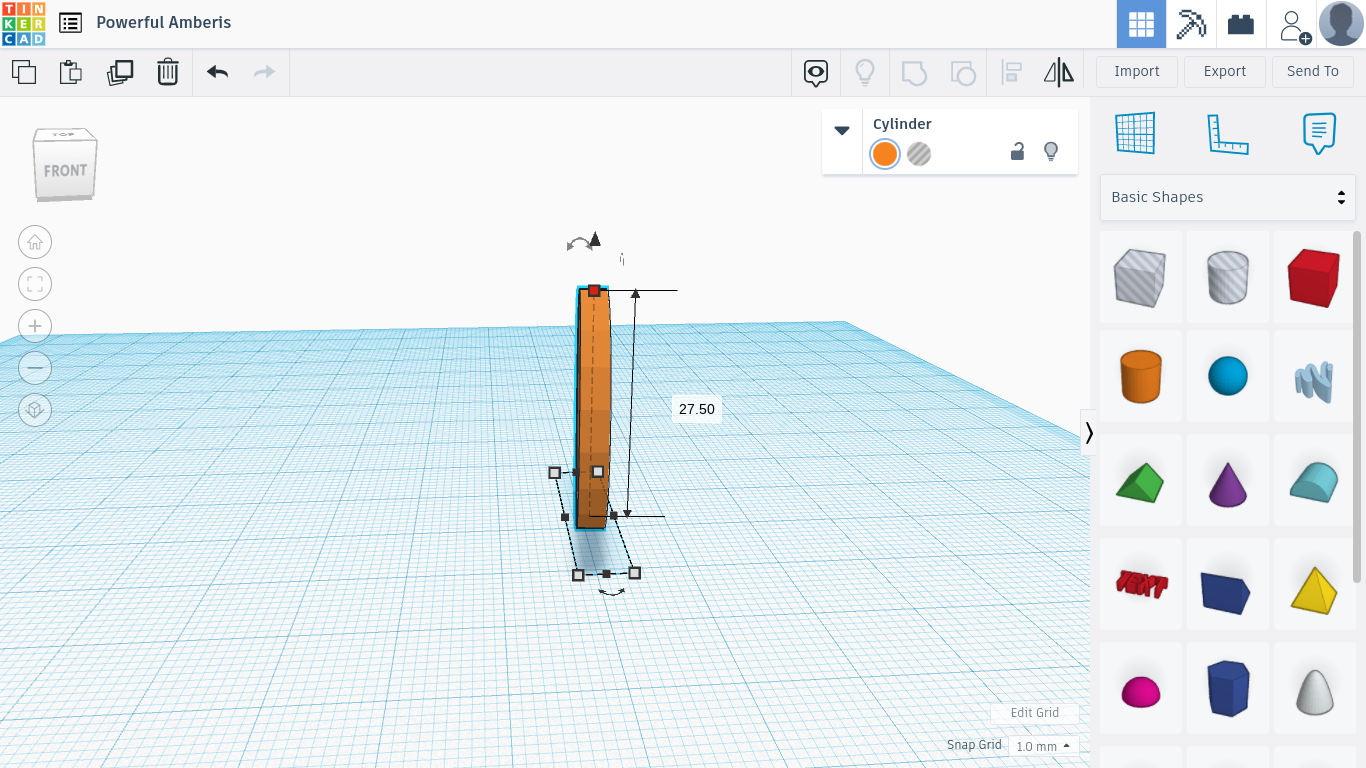Select the purple Cone shape
Image resolution: width=1366 pixels, height=768 pixels.
click(1228, 481)
